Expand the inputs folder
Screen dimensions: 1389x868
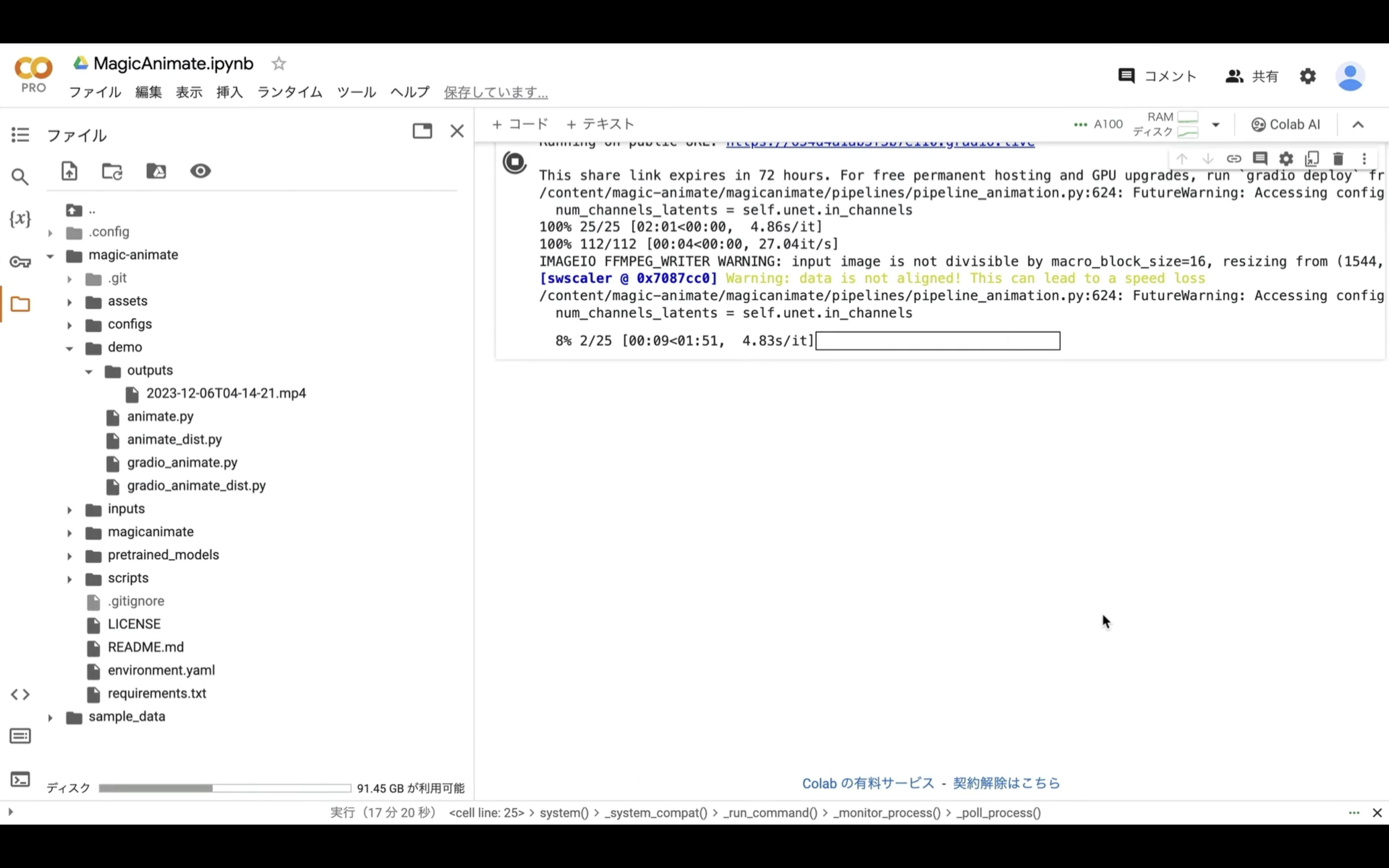pyautogui.click(x=69, y=510)
